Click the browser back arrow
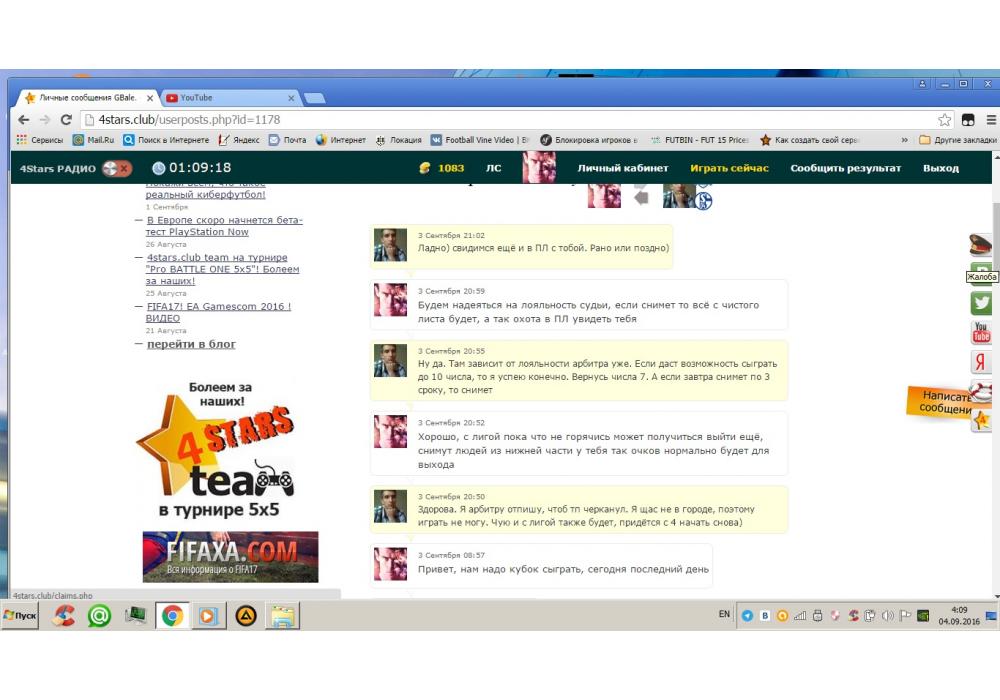Viewport: 1000px width, 700px height. tap(22, 120)
